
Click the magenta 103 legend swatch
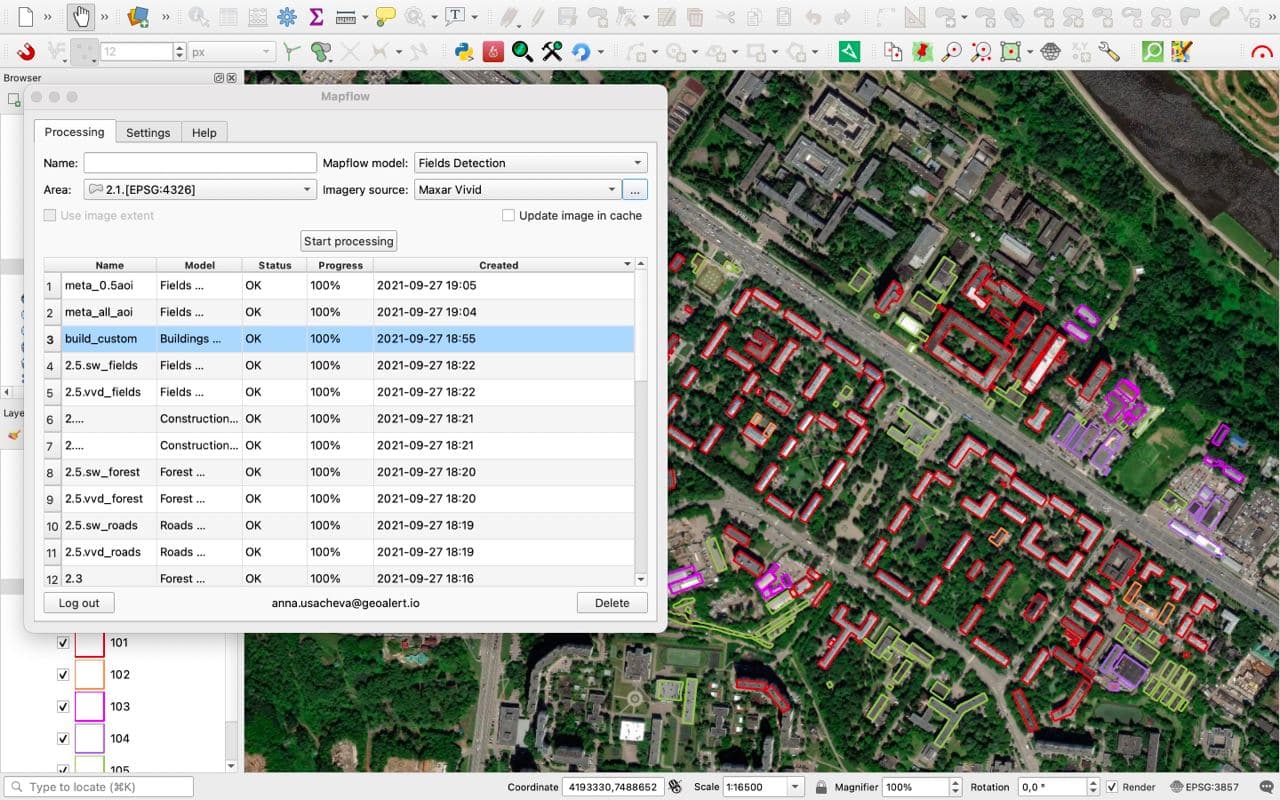click(x=90, y=707)
